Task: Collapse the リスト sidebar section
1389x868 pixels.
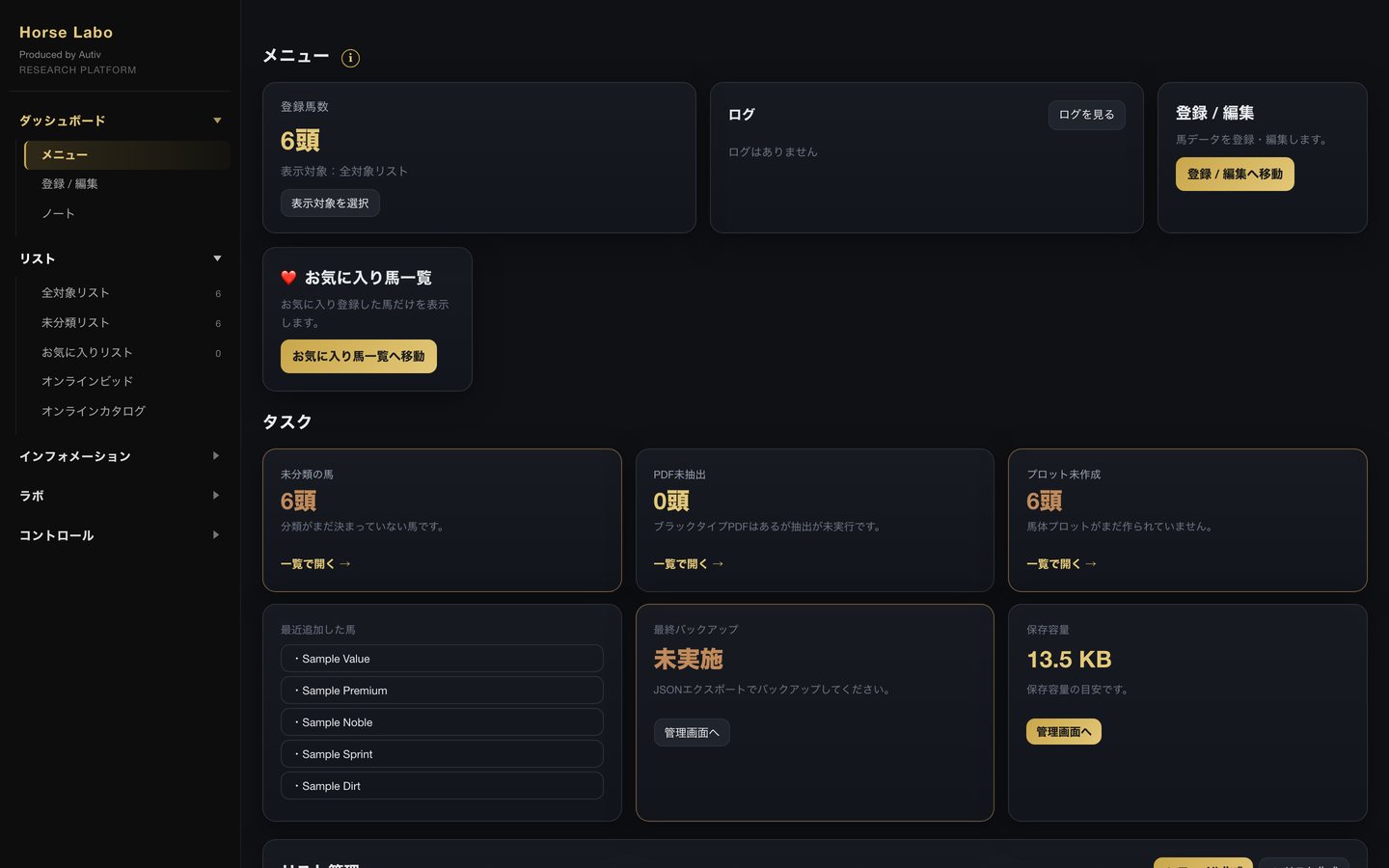Action: (121, 258)
